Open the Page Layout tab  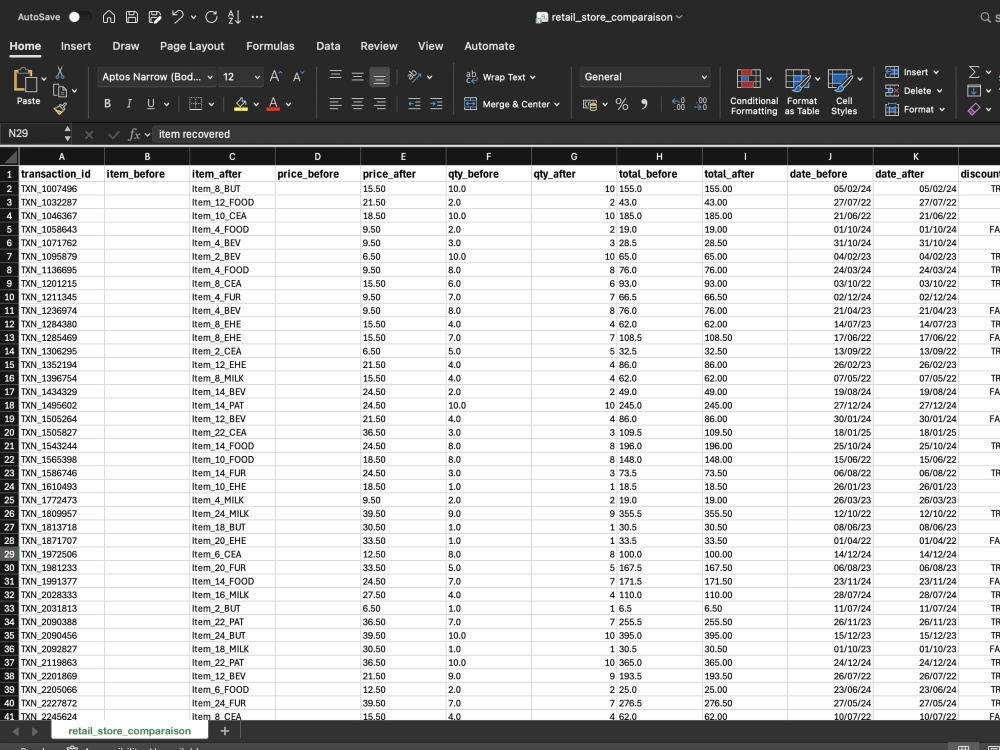point(192,46)
